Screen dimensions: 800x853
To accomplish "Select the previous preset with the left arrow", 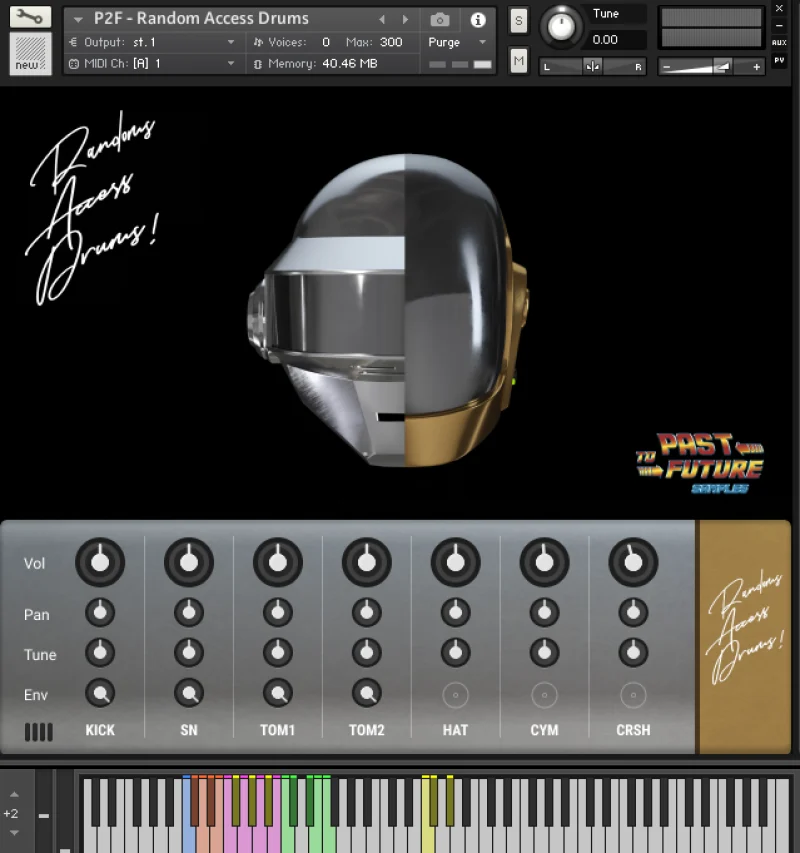I will 383,18.
